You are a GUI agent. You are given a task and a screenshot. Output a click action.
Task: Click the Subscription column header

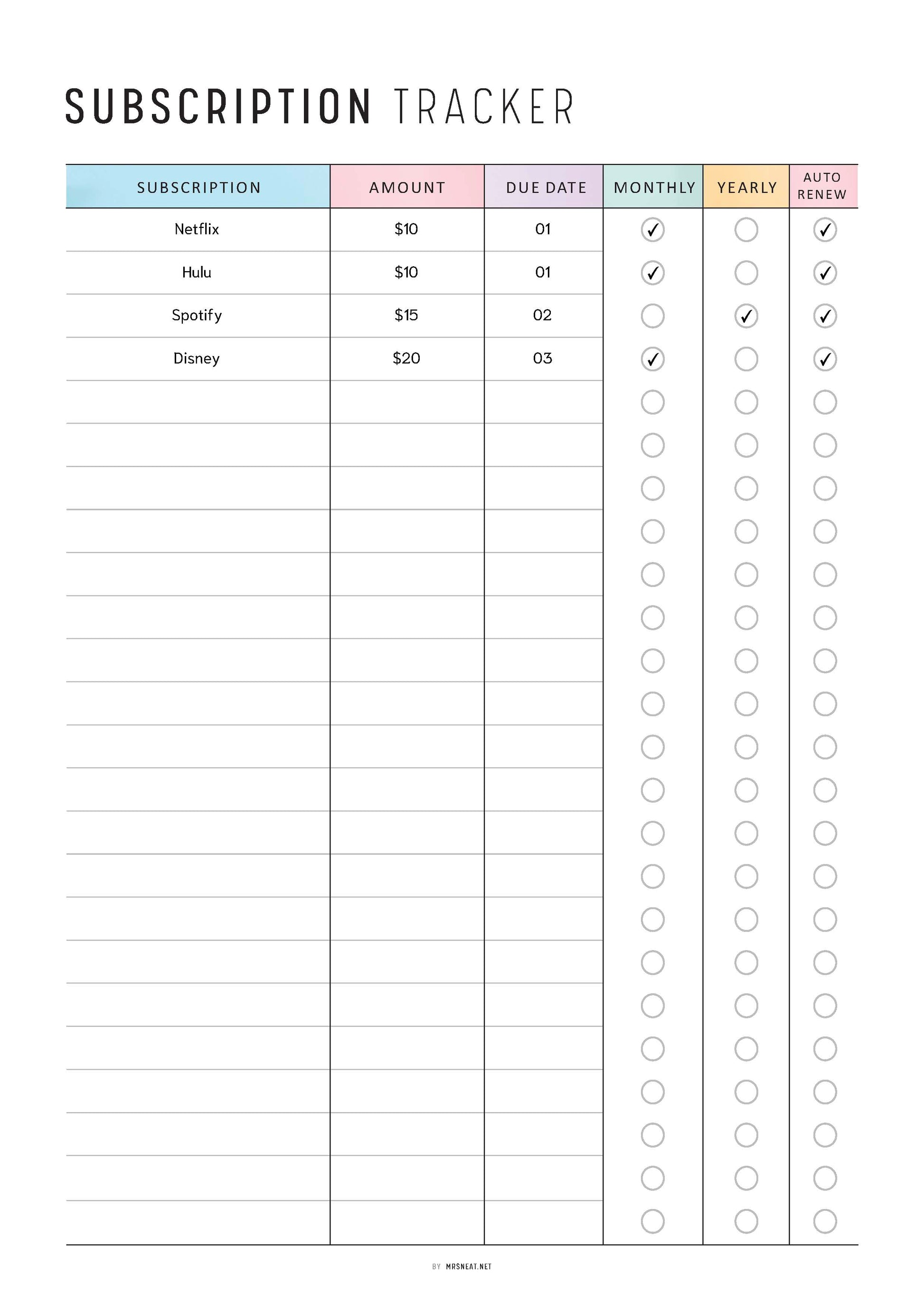[198, 187]
